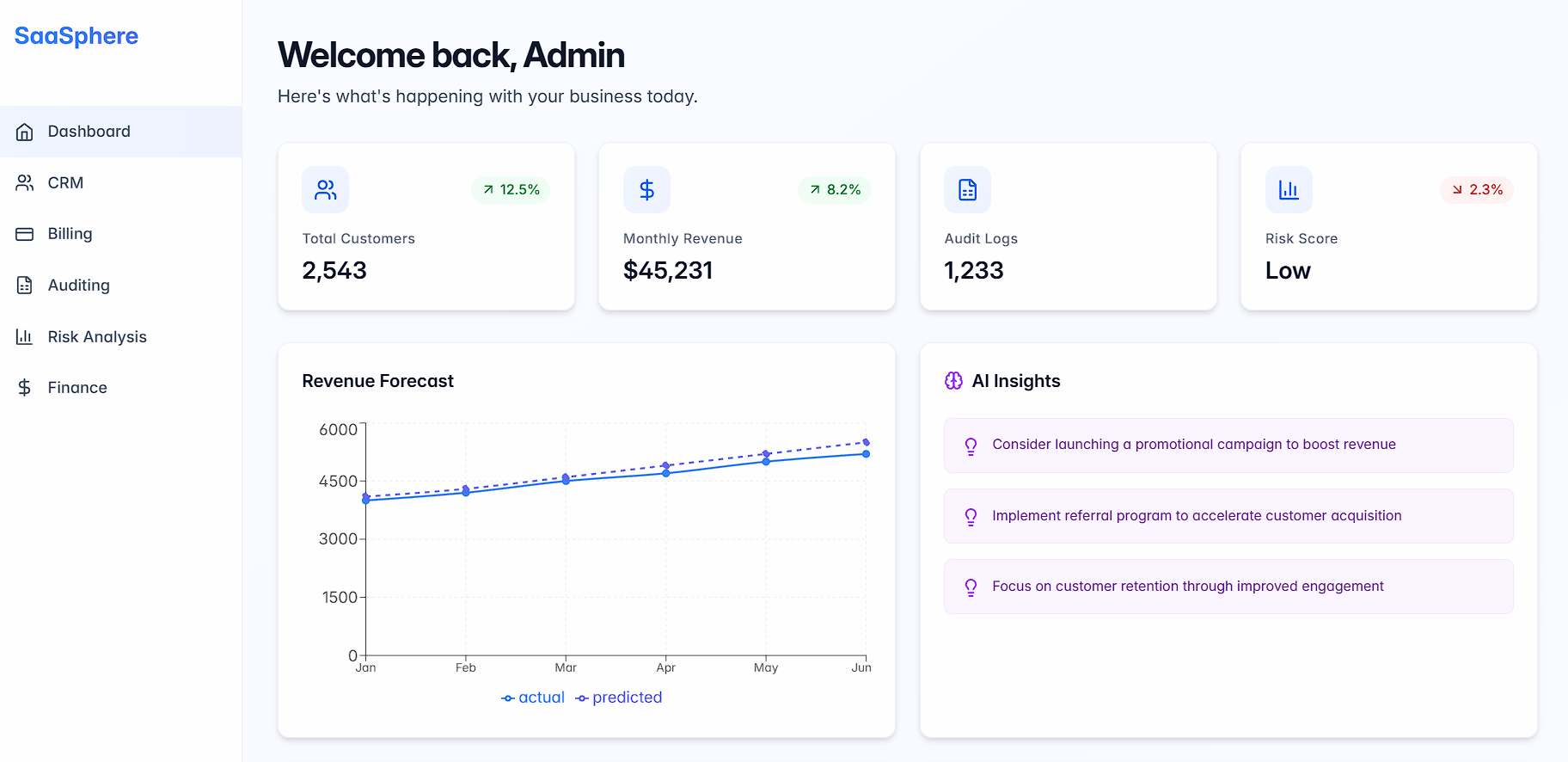Click lightbulb icon beside referral program insight
Image resolution: width=1568 pixels, height=762 pixels.
(x=971, y=516)
